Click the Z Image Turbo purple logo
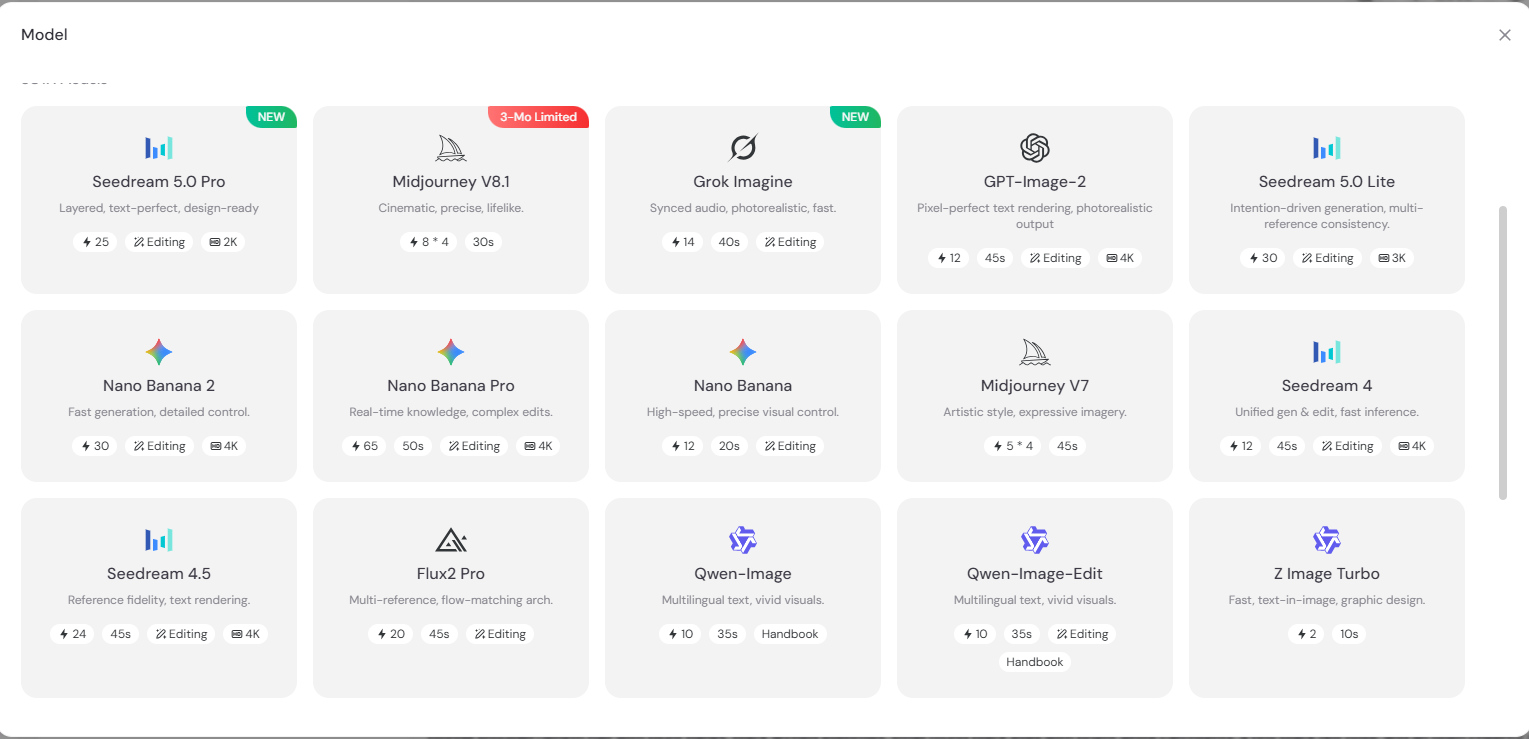The height and width of the screenshot is (739, 1529). tap(1327, 540)
